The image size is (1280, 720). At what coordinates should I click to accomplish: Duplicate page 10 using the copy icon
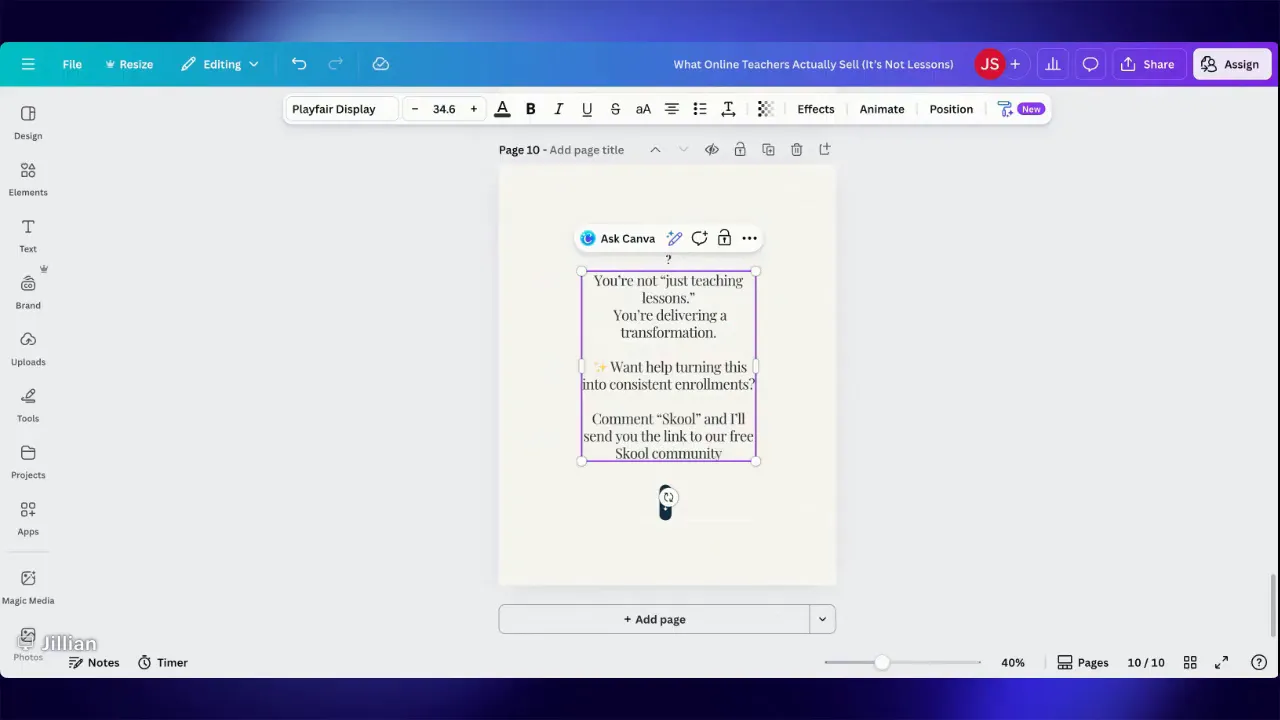[x=768, y=149]
